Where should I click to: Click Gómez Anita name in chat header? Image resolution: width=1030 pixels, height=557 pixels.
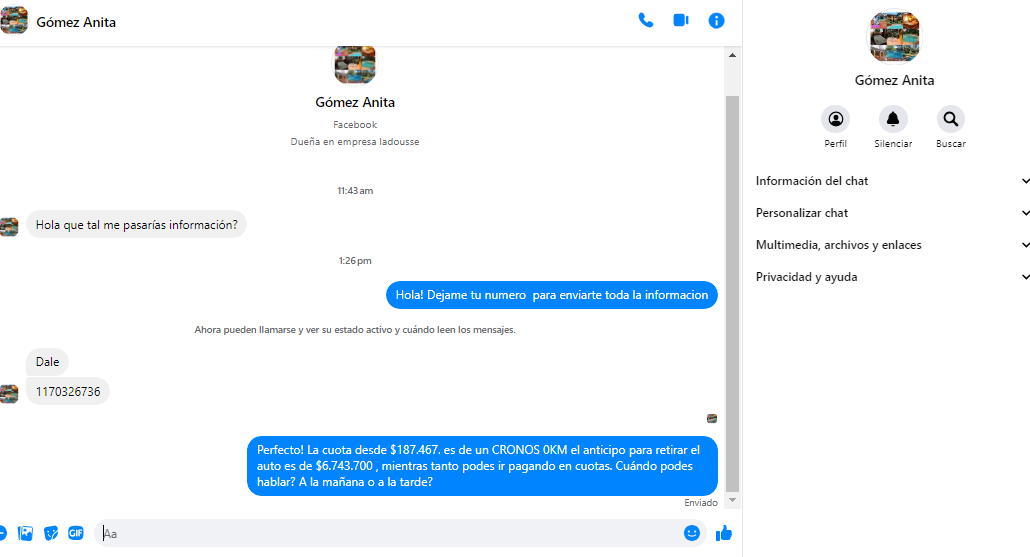coord(76,22)
